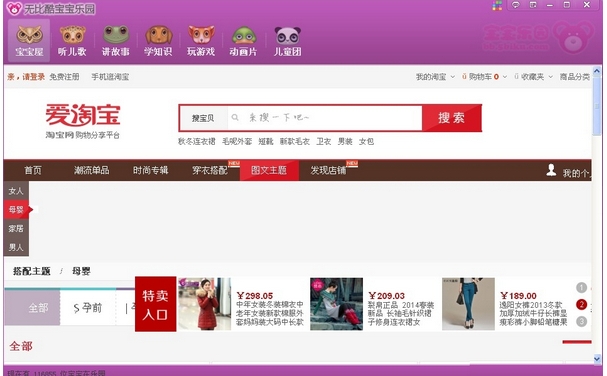607x376 pixels.
Task: Open the chat bubble icon in title bar
Action: point(516,5)
